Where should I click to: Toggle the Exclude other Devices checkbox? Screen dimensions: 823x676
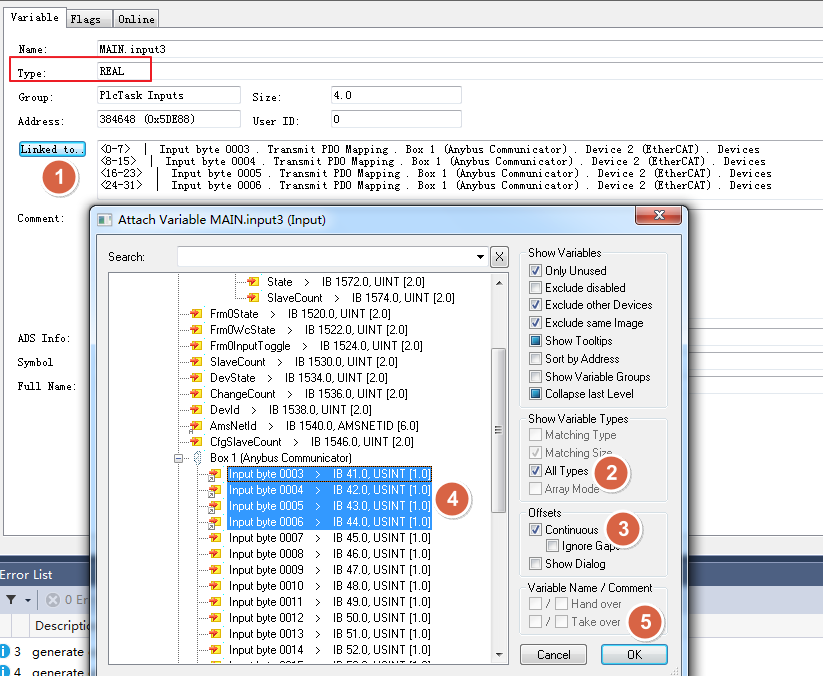pyautogui.click(x=535, y=305)
